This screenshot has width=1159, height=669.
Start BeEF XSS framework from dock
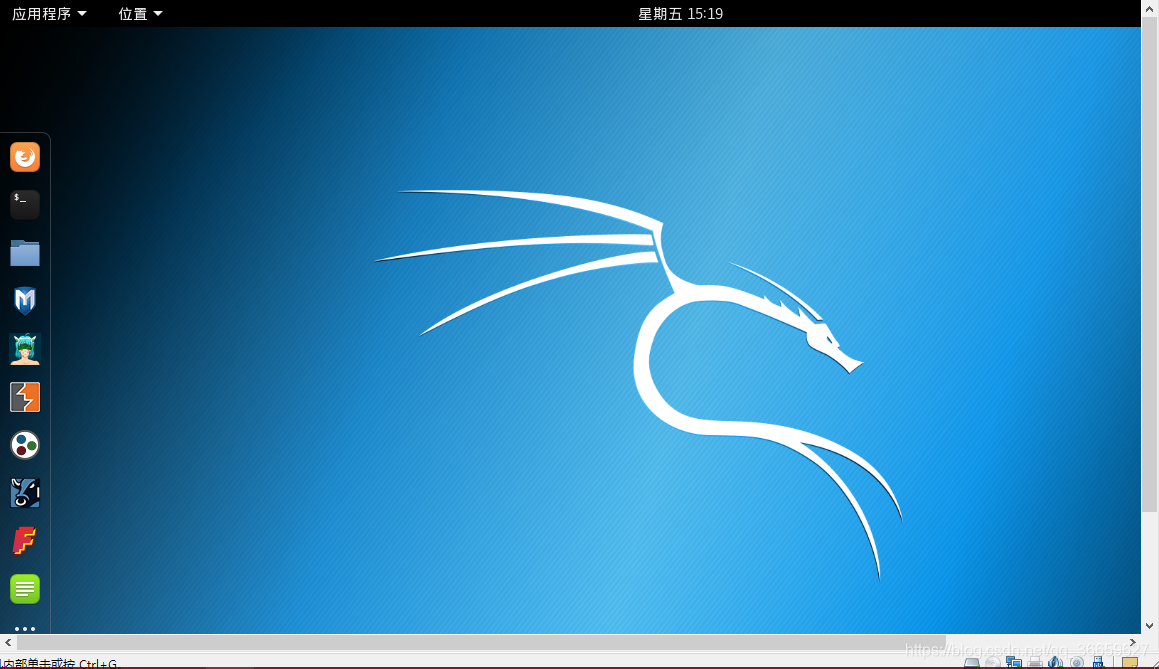(x=24, y=493)
